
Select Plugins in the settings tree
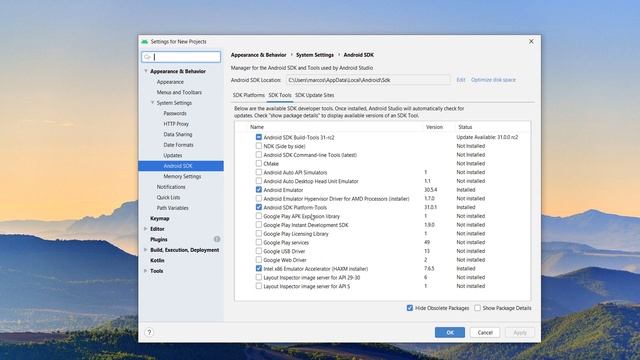tap(159, 240)
